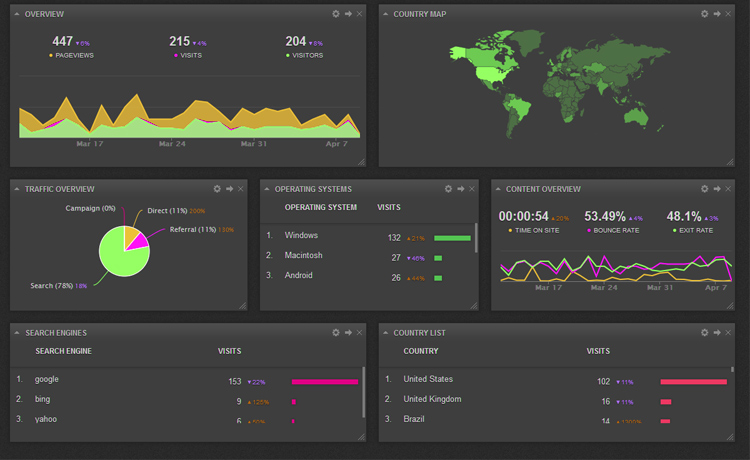Image resolution: width=750 pixels, height=460 pixels.
Task: Open Content Overview settings gear
Action: click(705, 188)
